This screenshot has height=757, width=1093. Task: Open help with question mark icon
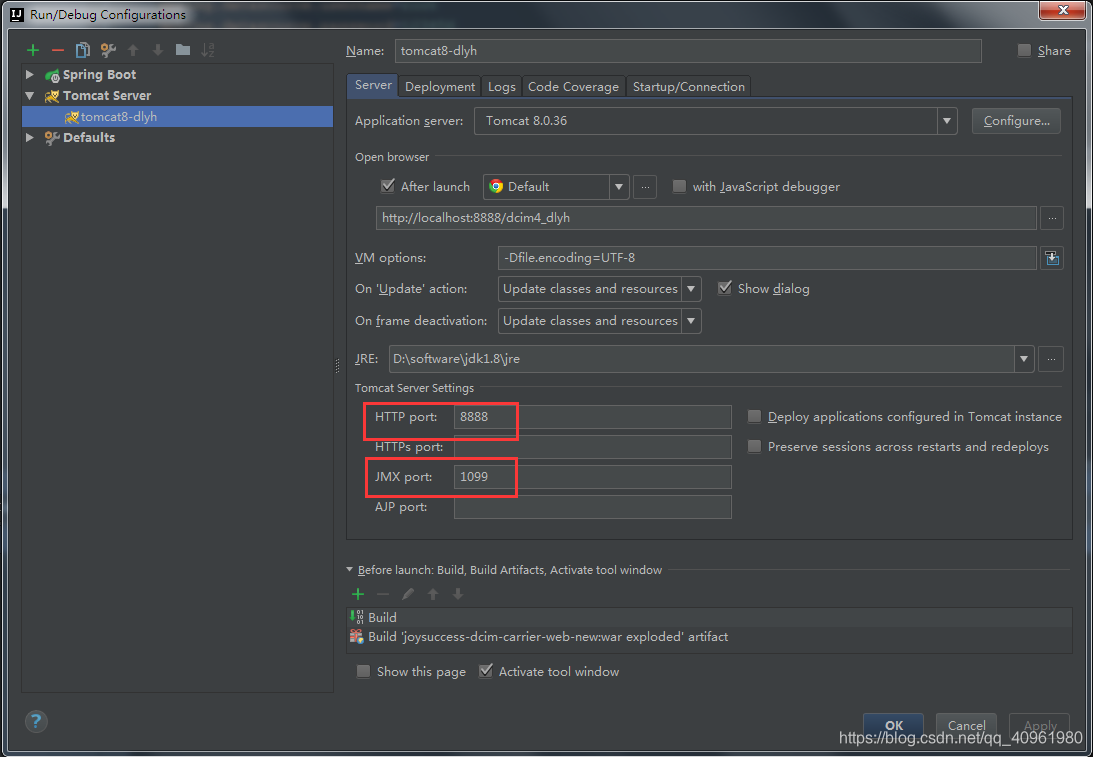pos(36,721)
